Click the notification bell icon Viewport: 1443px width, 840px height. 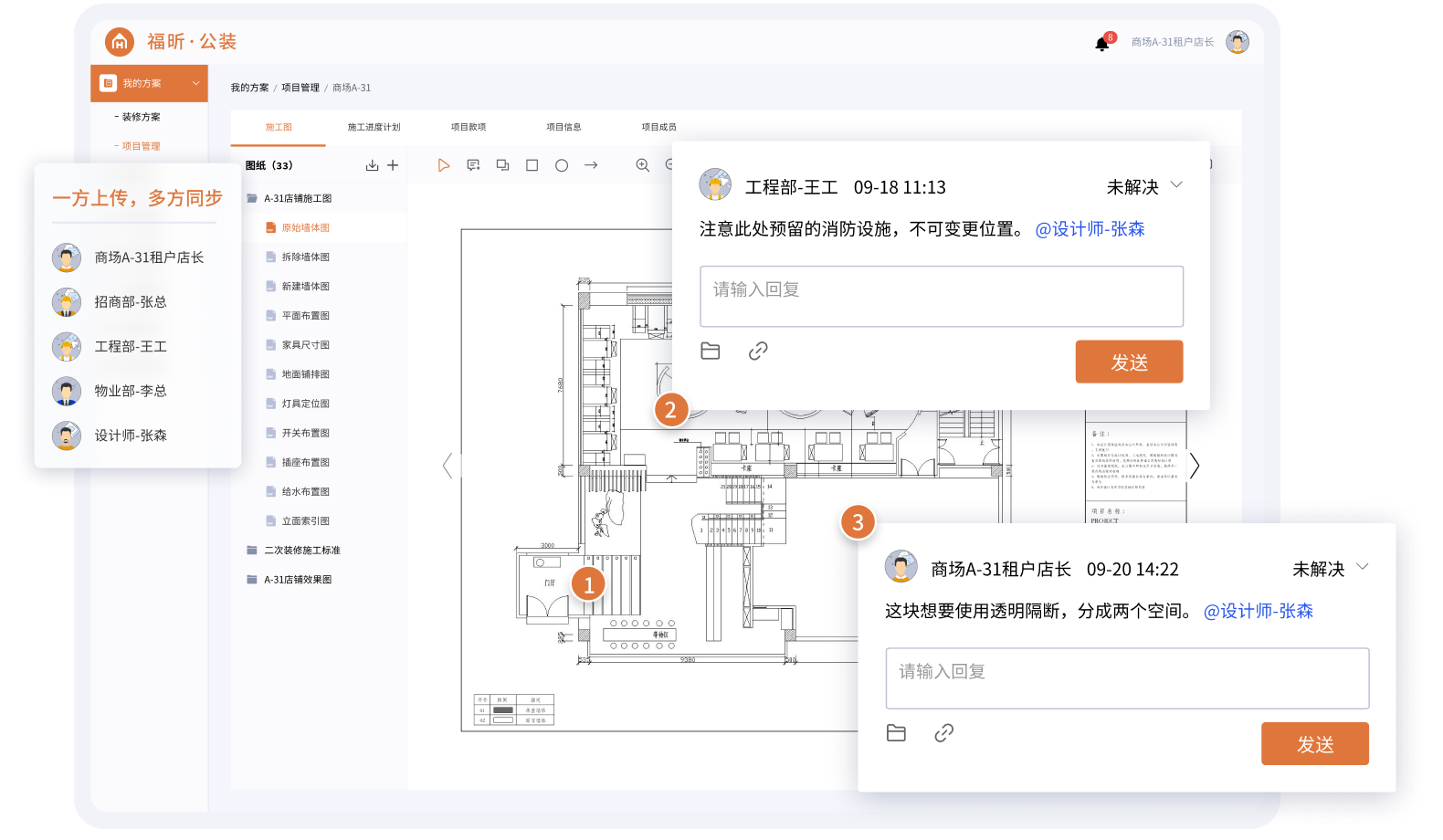click(x=1102, y=43)
